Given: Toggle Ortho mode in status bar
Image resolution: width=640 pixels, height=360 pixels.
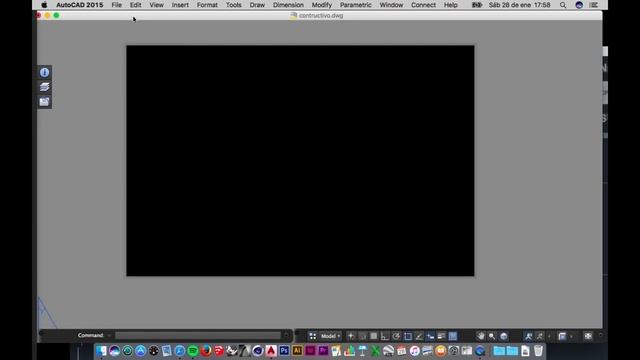Looking at the screenshot, I should click(x=384, y=336).
